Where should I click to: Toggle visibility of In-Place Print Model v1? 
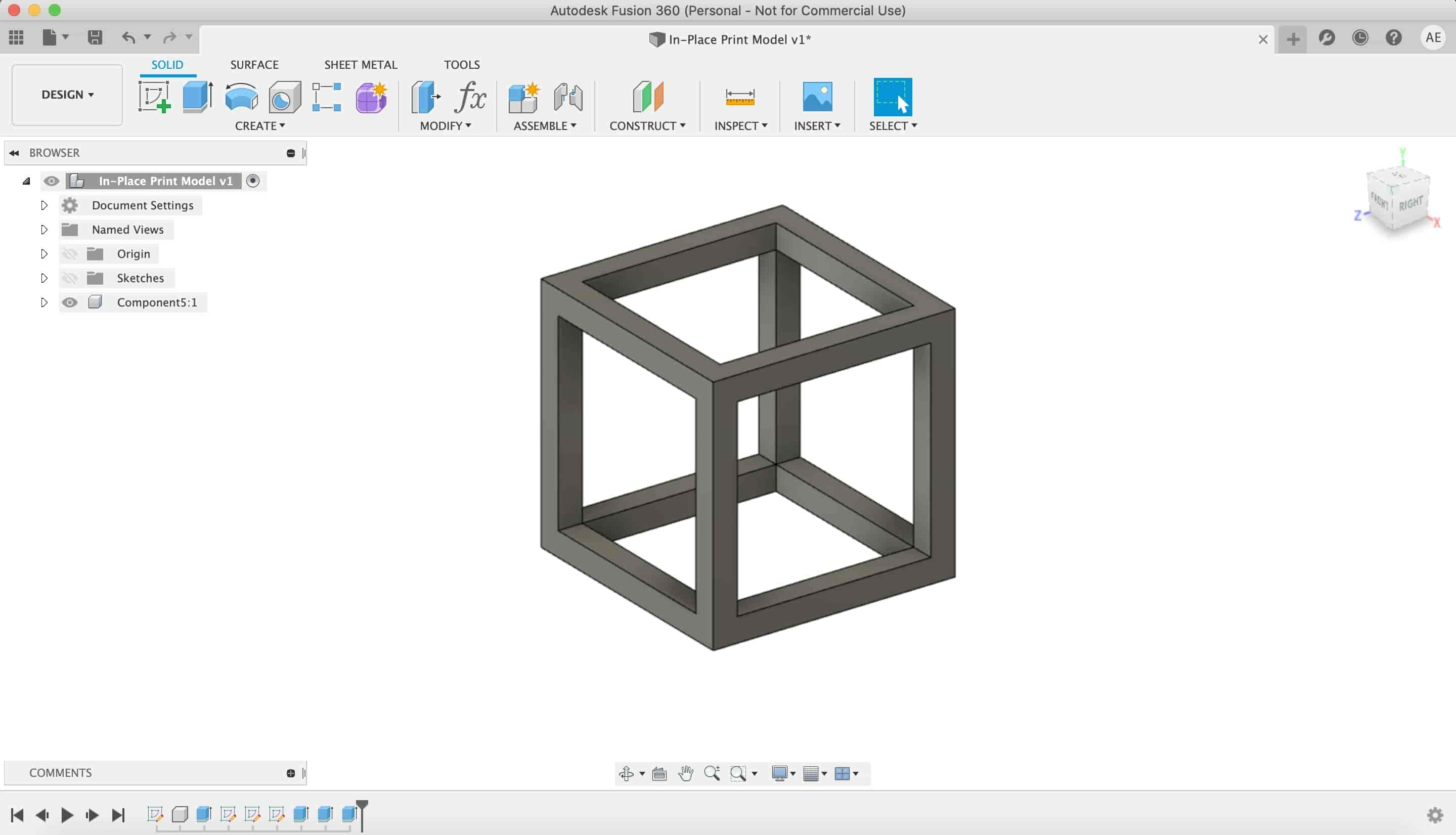coord(51,181)
